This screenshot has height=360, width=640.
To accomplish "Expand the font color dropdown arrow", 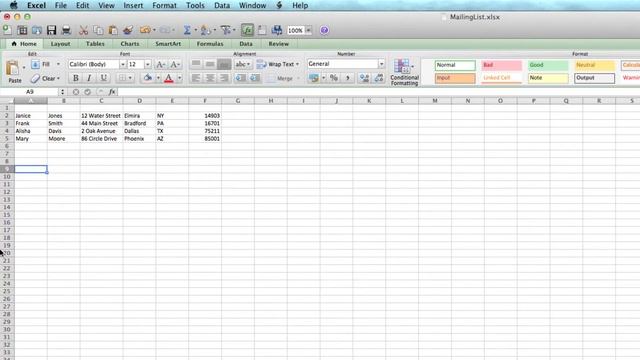I will [179, 78].
